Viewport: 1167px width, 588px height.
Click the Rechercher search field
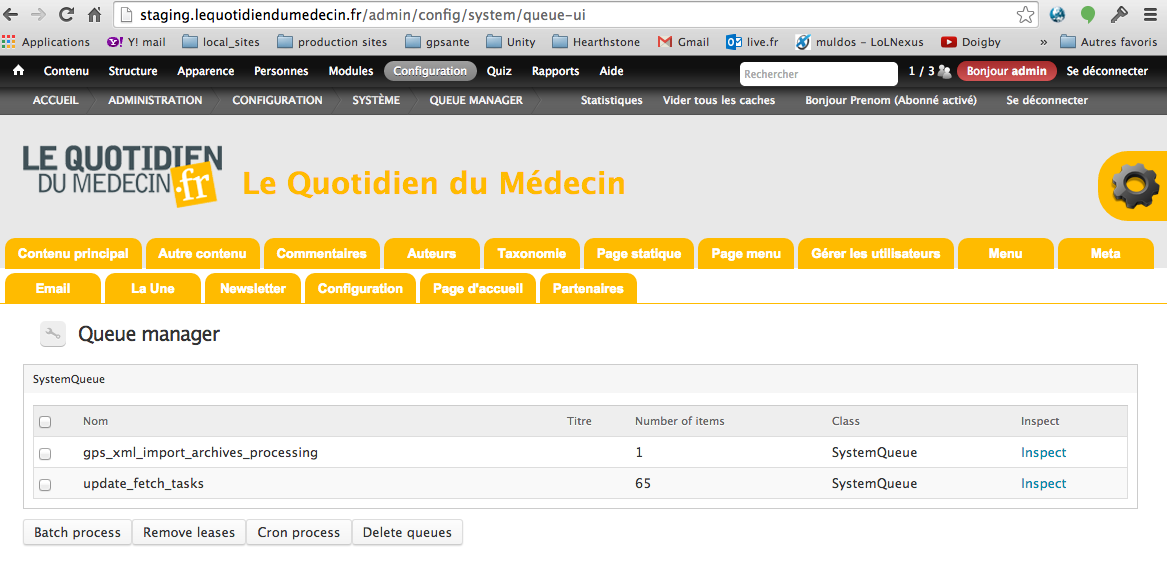[818, 74]
